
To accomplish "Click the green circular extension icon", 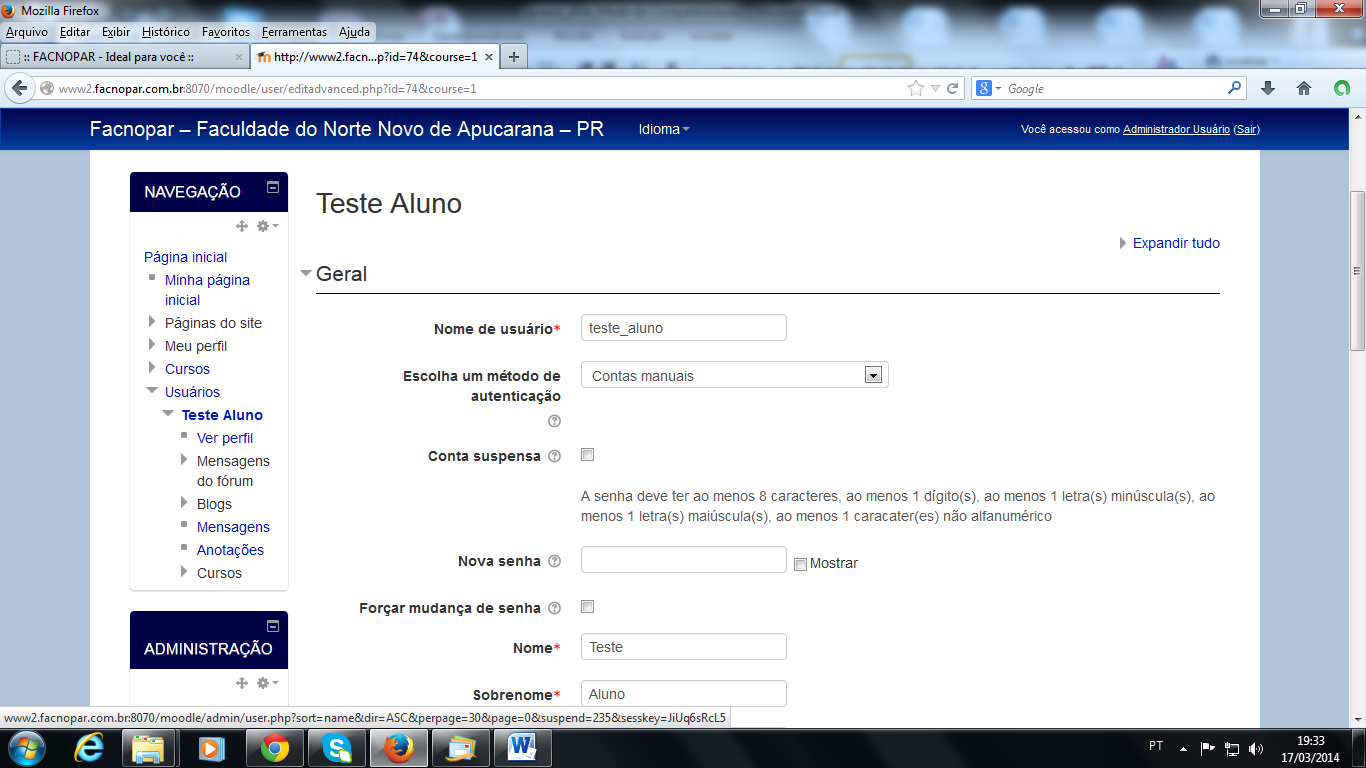I will click(1342, 88).
